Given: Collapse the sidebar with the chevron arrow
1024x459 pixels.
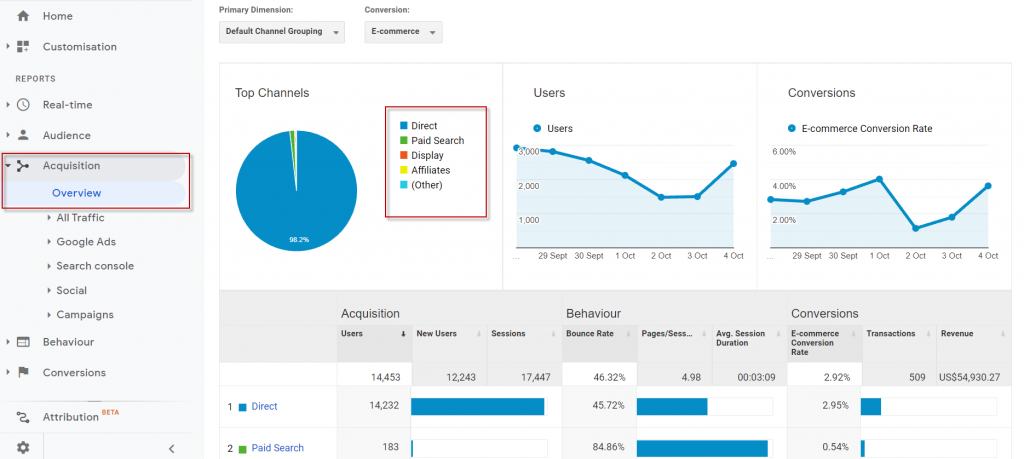Looking at the screenshot, I should 171,449.
